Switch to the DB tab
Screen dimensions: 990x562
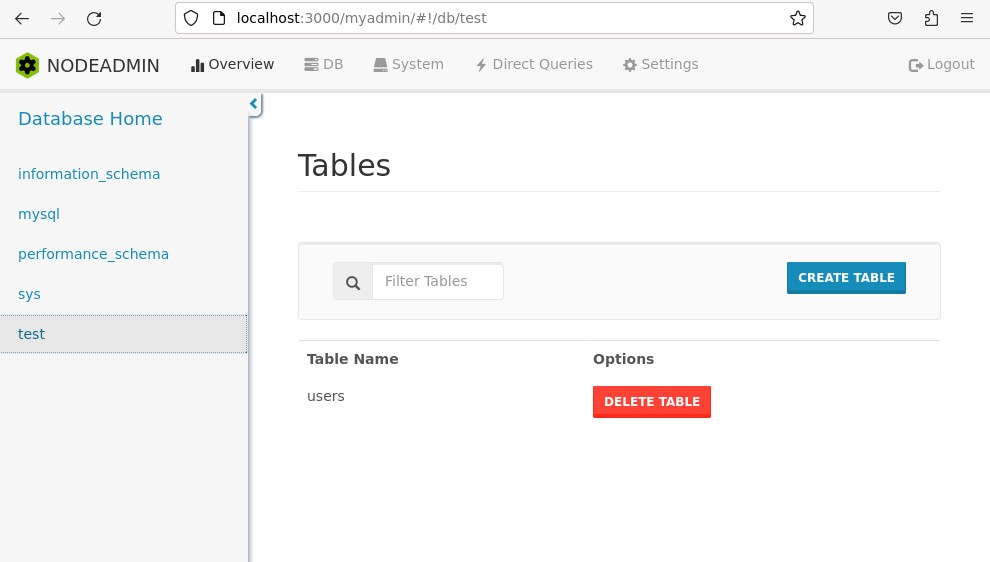[323, 64]
